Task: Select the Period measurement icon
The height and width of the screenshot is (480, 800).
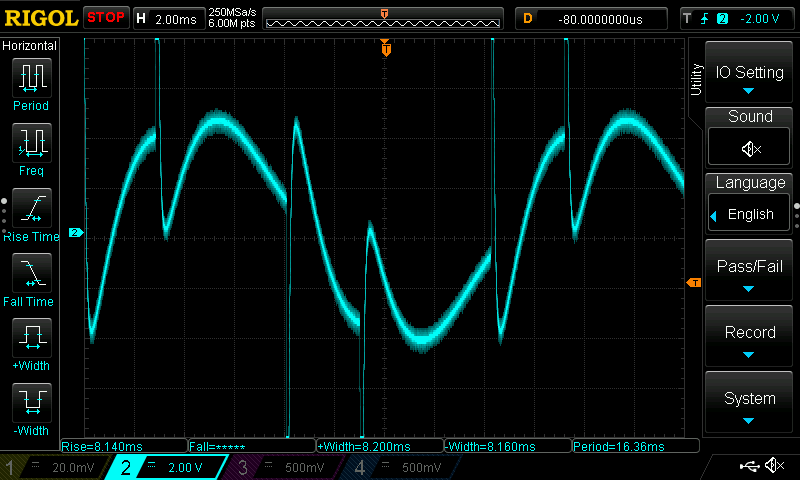Action: coord(31,82)
